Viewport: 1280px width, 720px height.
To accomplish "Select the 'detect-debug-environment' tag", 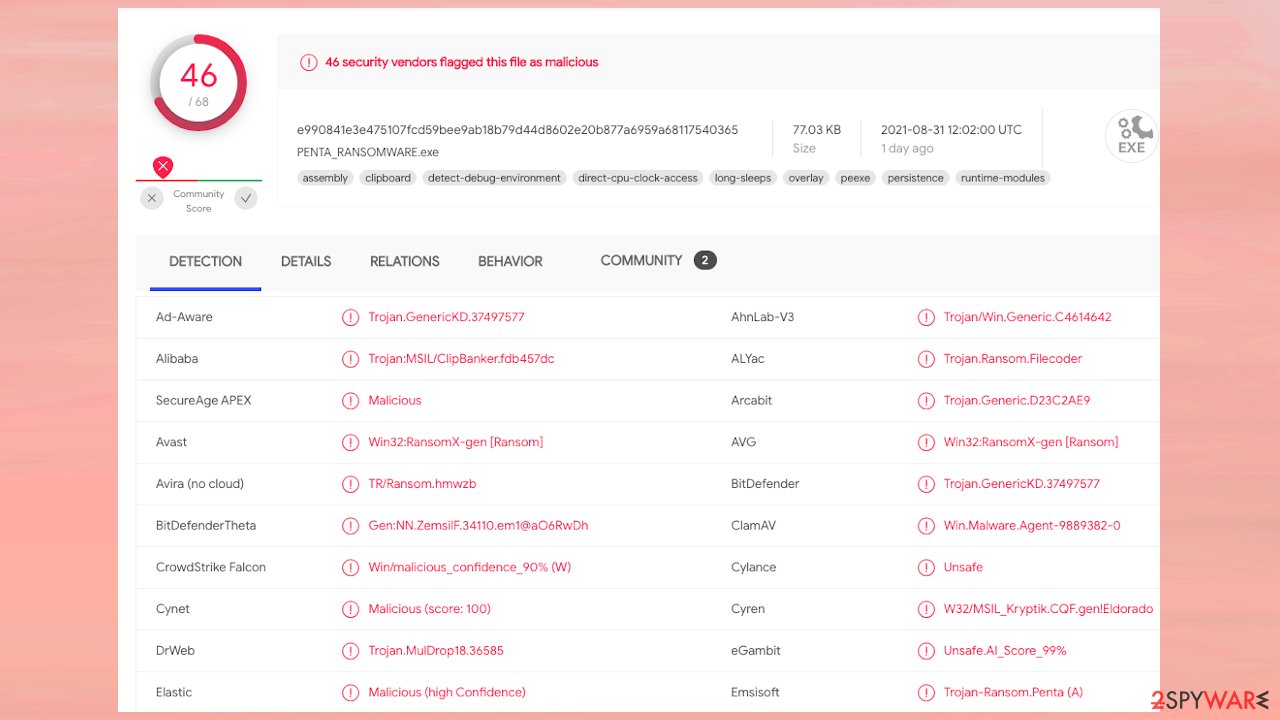I will [494, 178].
